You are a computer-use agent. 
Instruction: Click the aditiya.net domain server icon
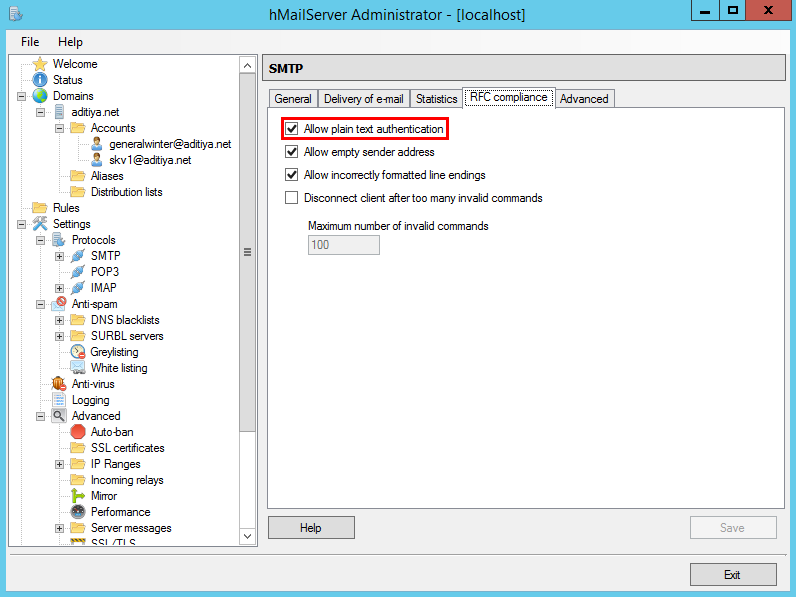[x=59, y=112]
